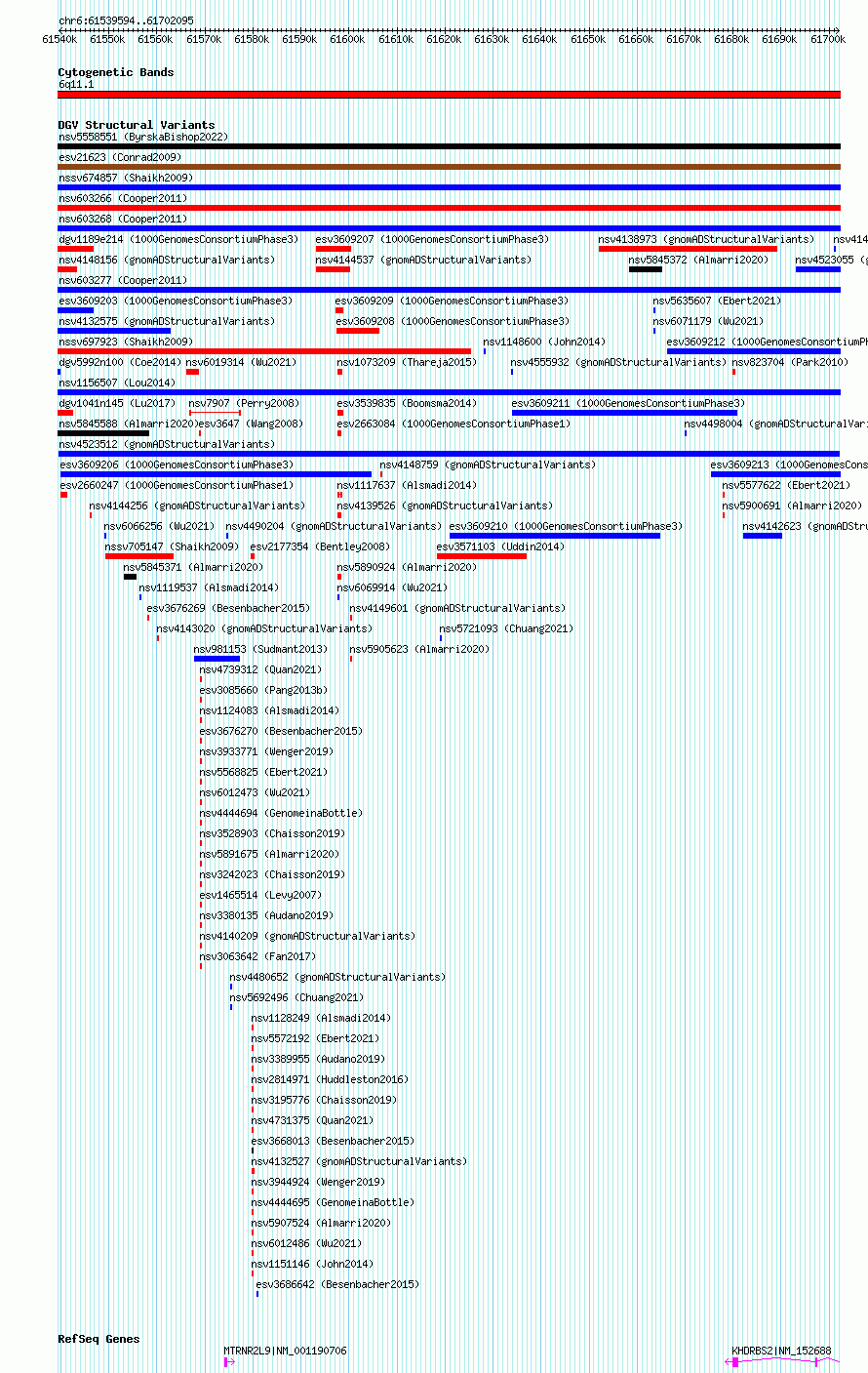Click esv3686642 (Besenbacher2015) label
The height and width of the screenshot is (1373, 868).
tap(337, 1284)
